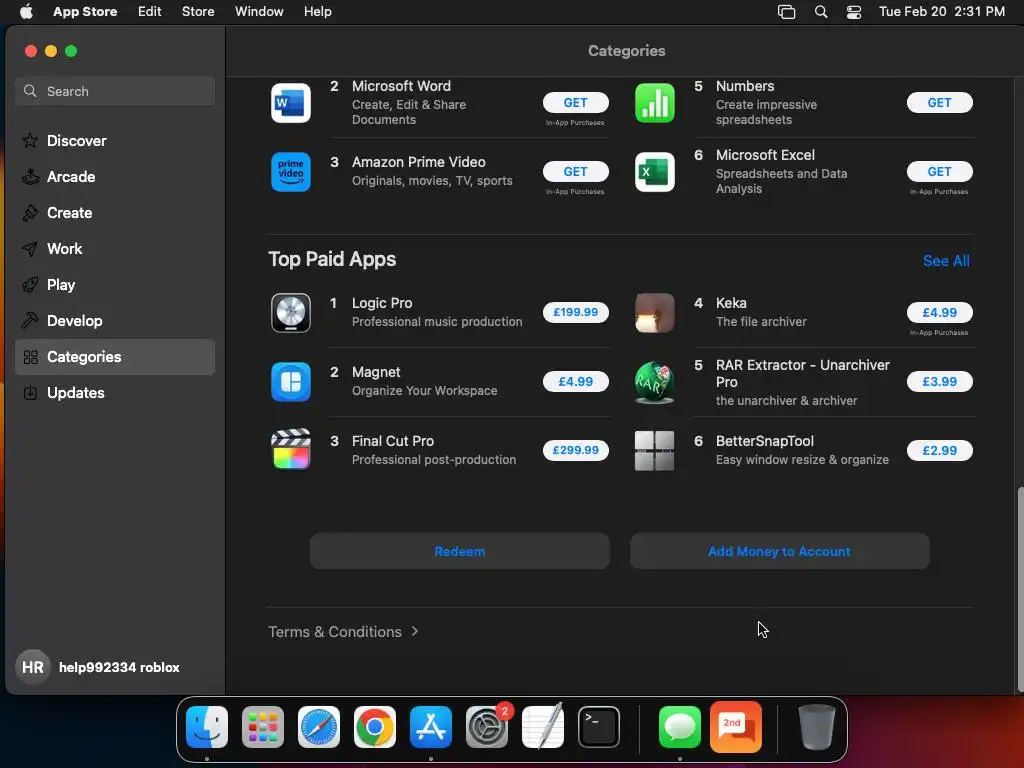The height and width of the screenshot is (768, 1024).
Task: Open the Edit menu
Action: tap(150, 12)
